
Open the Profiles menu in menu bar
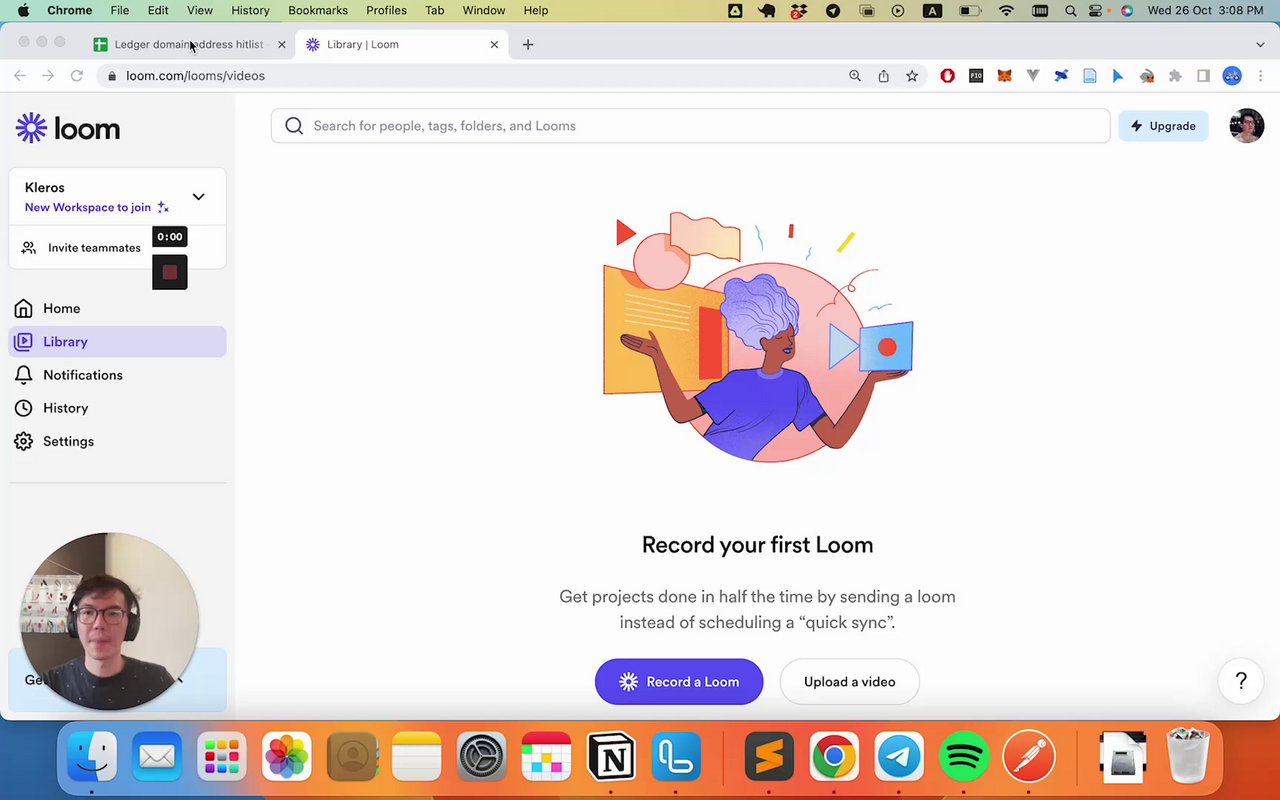point(386,10)
